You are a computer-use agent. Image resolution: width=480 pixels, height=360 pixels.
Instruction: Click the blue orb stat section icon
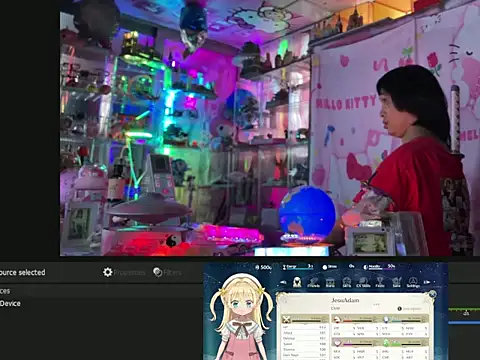386,320
